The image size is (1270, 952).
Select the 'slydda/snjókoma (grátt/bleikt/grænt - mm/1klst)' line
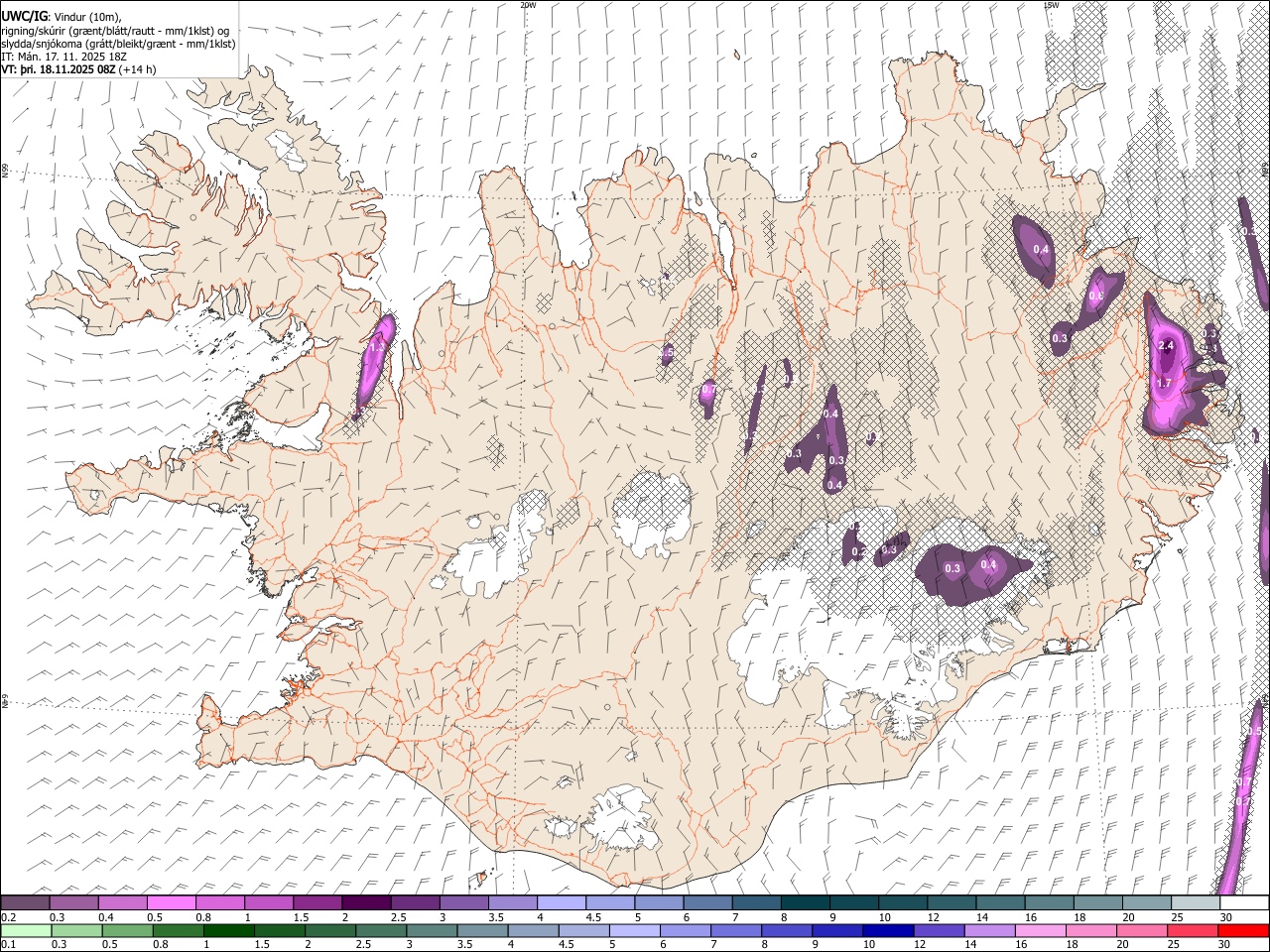click(118, 44)
